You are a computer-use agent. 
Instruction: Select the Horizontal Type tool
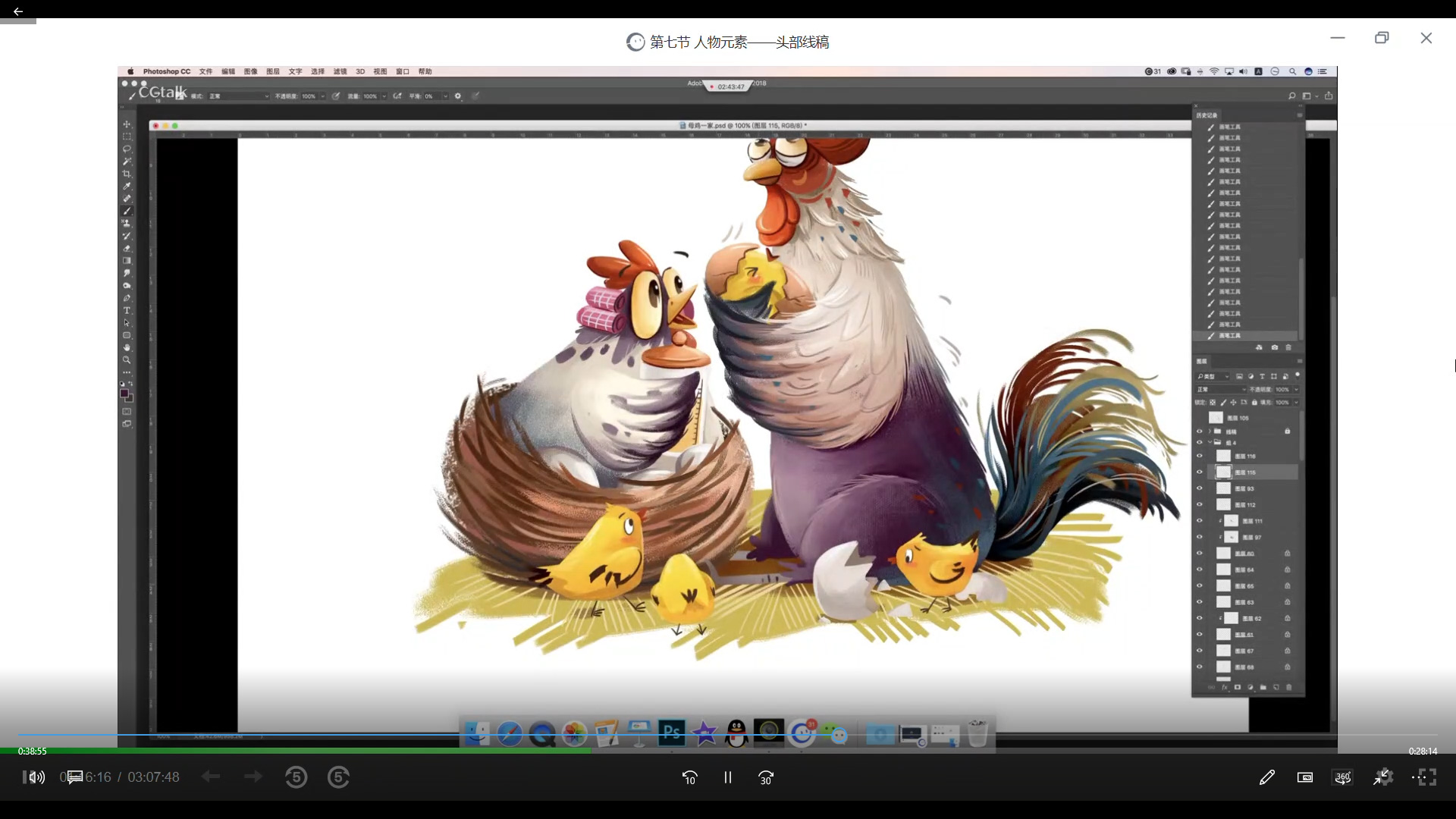point(127,310)
